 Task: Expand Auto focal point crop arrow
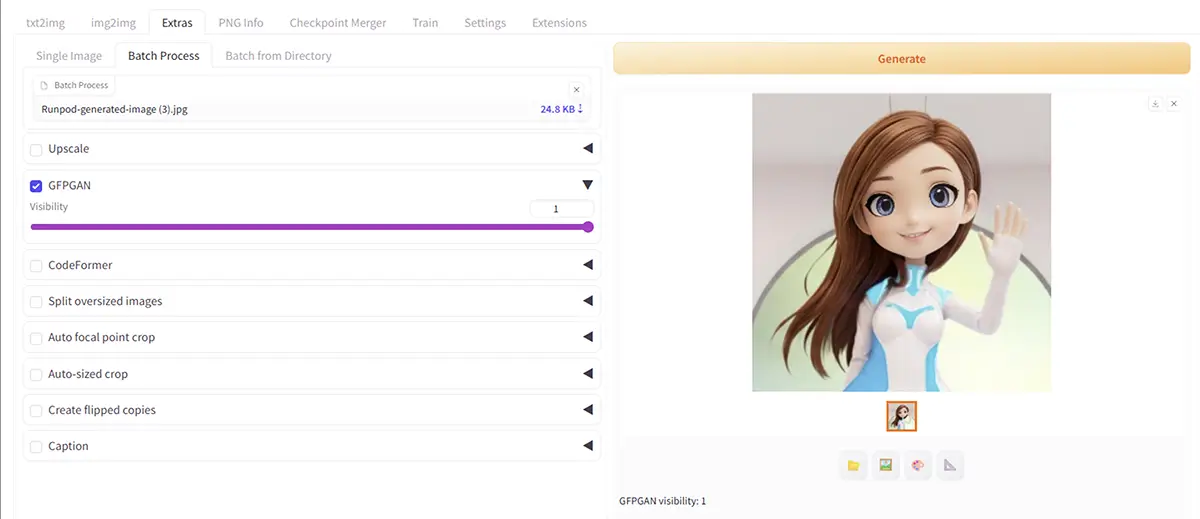588,337
